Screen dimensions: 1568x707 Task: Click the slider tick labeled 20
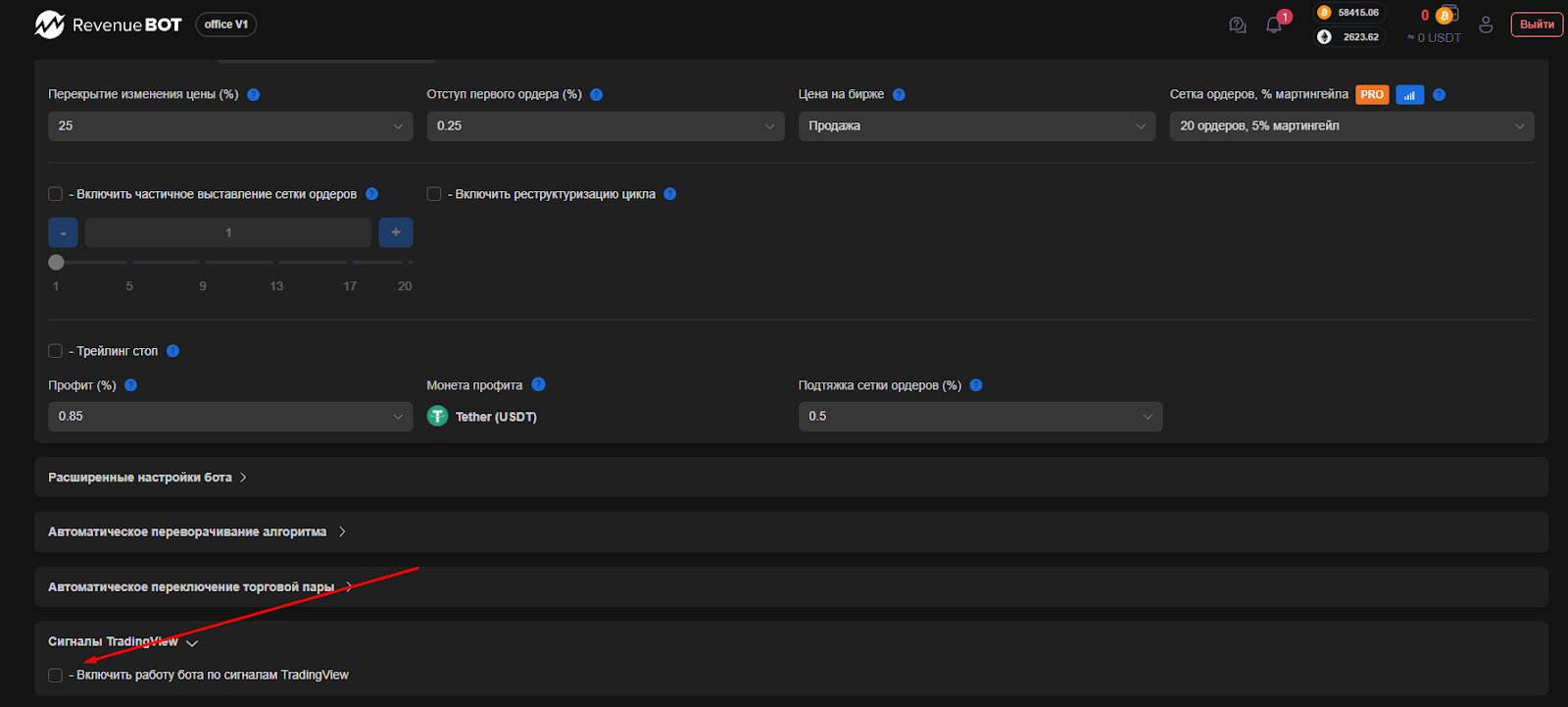click(x=405, y=286)
